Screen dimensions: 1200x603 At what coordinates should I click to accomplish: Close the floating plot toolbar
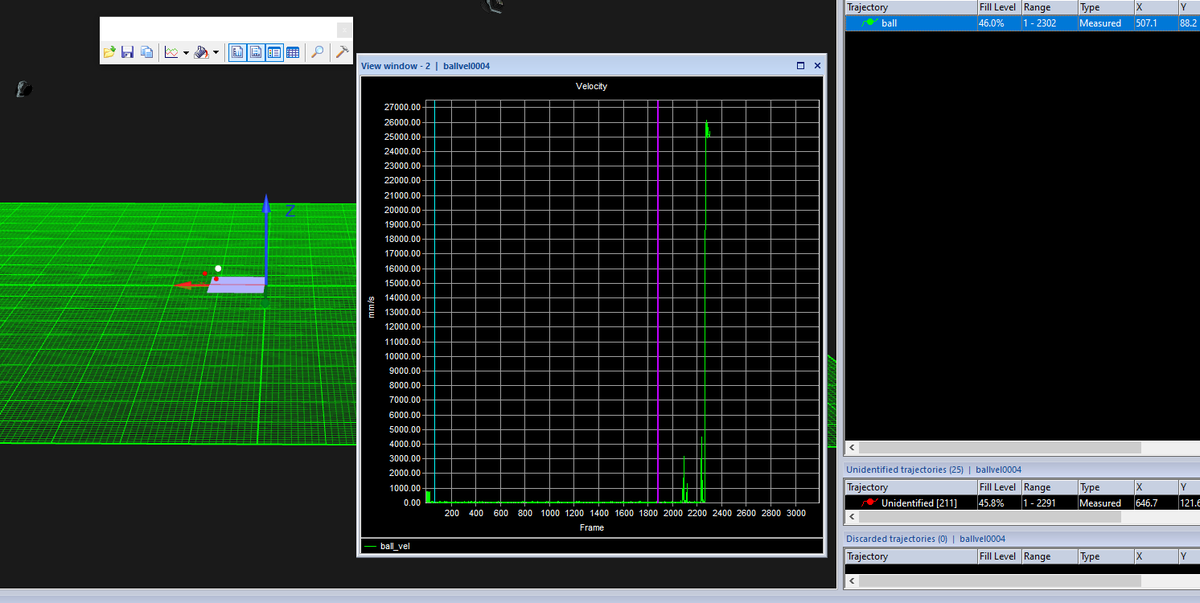click(344, 30)
